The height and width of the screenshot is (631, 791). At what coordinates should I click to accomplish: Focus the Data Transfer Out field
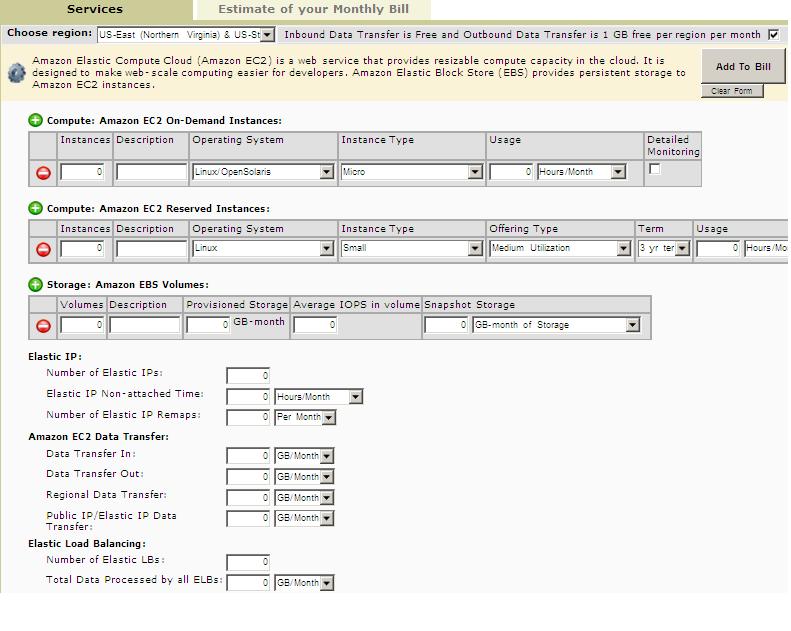[248, 477]
